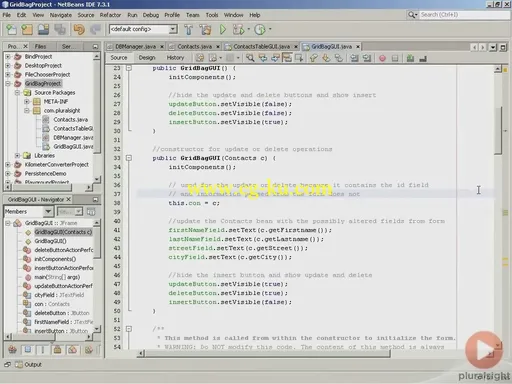Switch to the Files panel tab
512x384 pixels.
40,46
